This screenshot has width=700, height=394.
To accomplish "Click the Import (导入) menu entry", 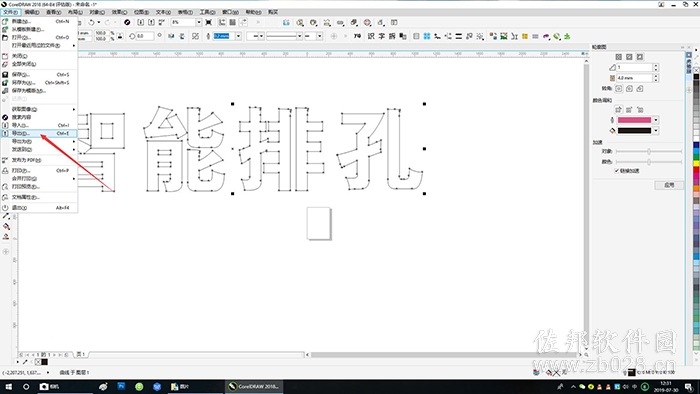I will pyautogui.click(x=39, y=125).
